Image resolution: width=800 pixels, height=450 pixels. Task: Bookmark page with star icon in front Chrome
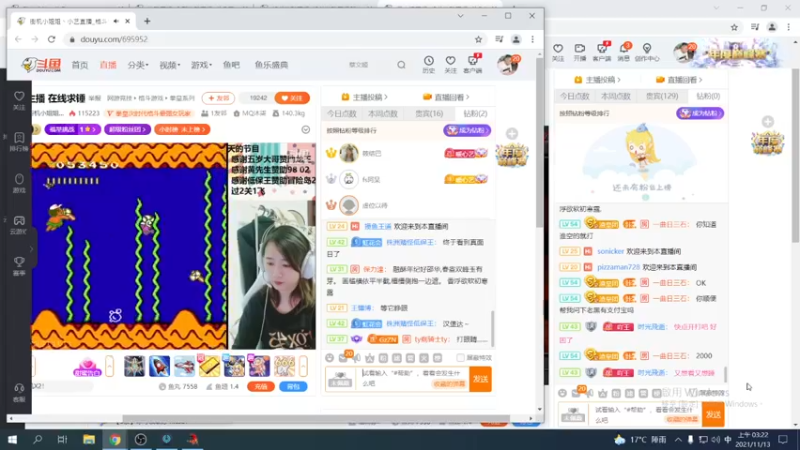pos(479,39)
